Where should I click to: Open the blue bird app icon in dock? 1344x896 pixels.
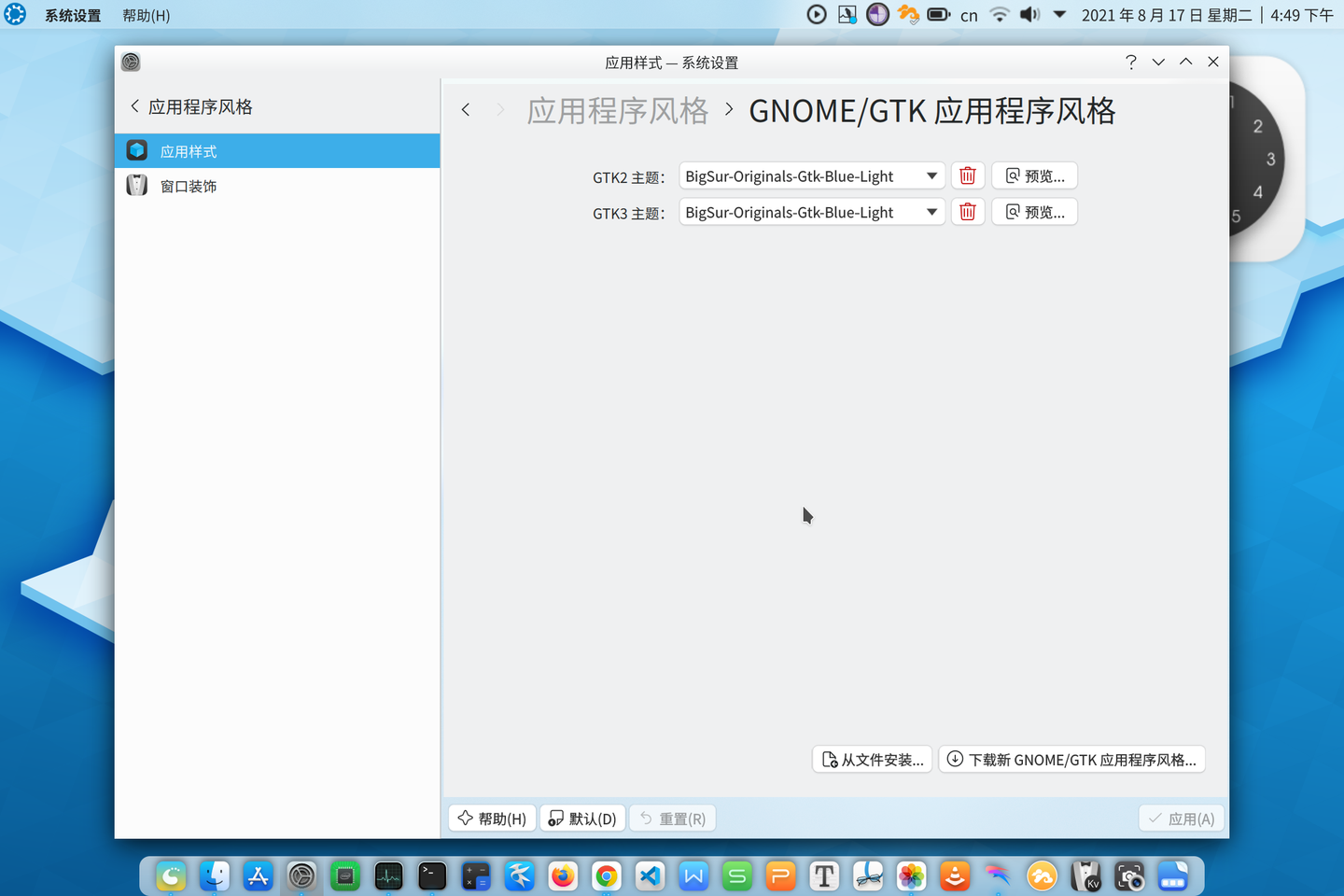(519, 875)
